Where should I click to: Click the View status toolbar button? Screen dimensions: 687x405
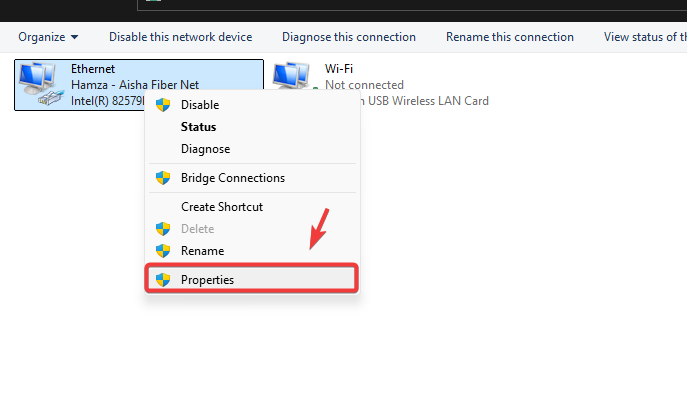tap(644, 37)
